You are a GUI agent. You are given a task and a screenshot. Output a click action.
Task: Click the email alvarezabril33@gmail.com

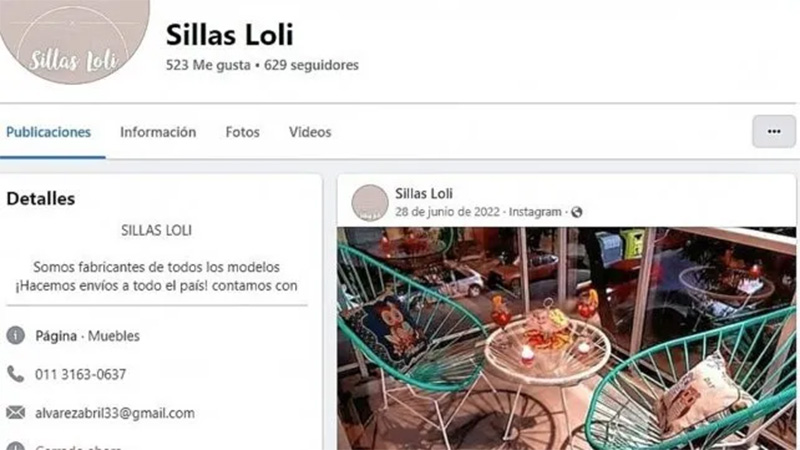[x=115, y=413]
